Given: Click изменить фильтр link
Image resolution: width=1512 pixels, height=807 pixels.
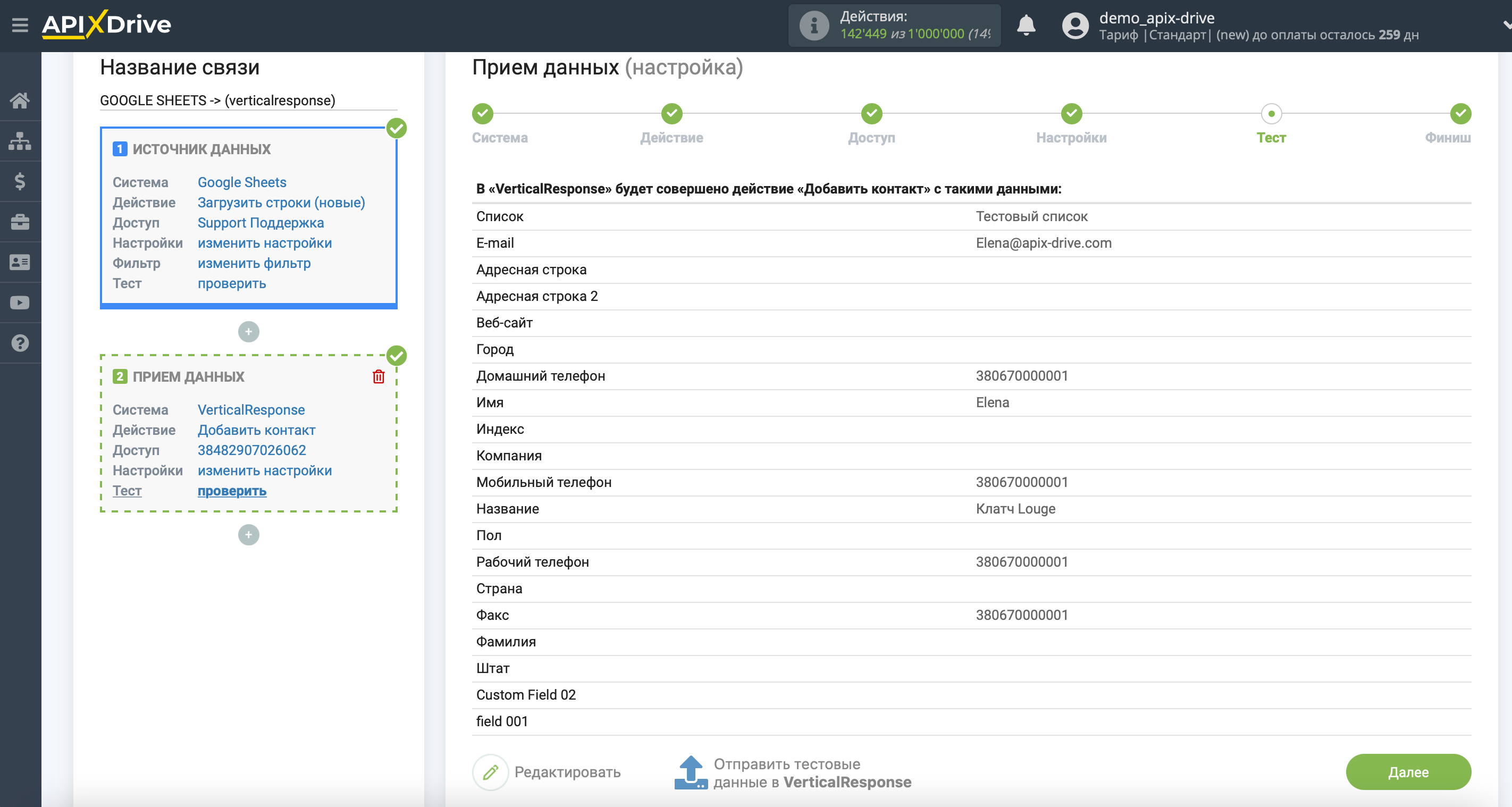Looking at the screenshot, I should pos(254,264).
